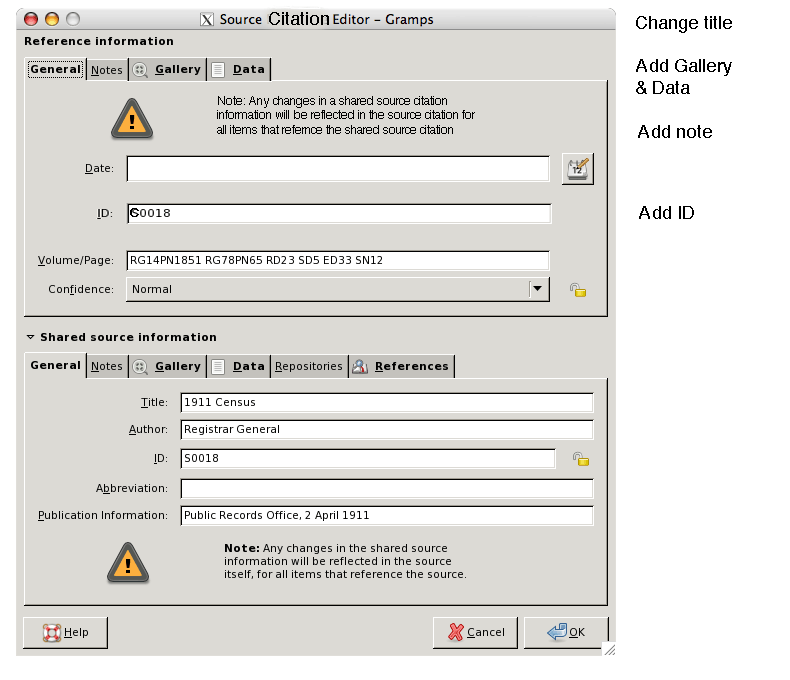790x680 pixels.
Task: Open the Confidence dropdown showing Normal
Action: tap(338, 289)
